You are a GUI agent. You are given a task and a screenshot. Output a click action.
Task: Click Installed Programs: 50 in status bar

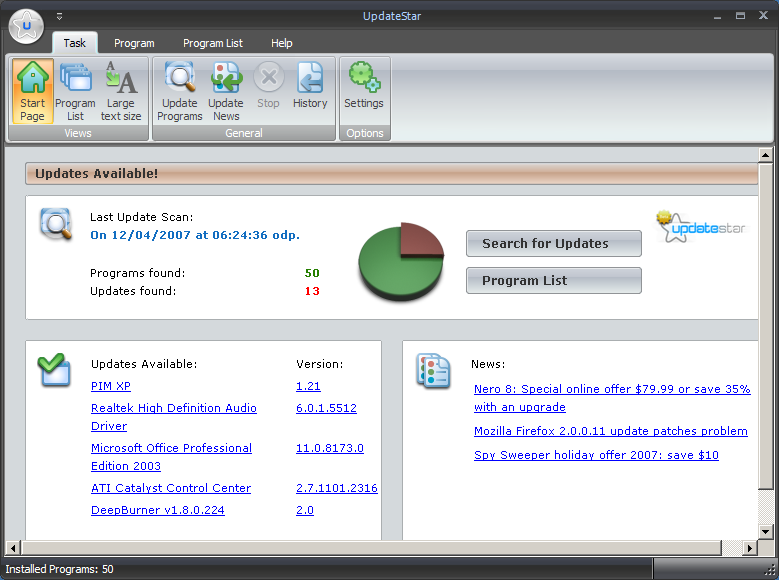click(60, 569)
